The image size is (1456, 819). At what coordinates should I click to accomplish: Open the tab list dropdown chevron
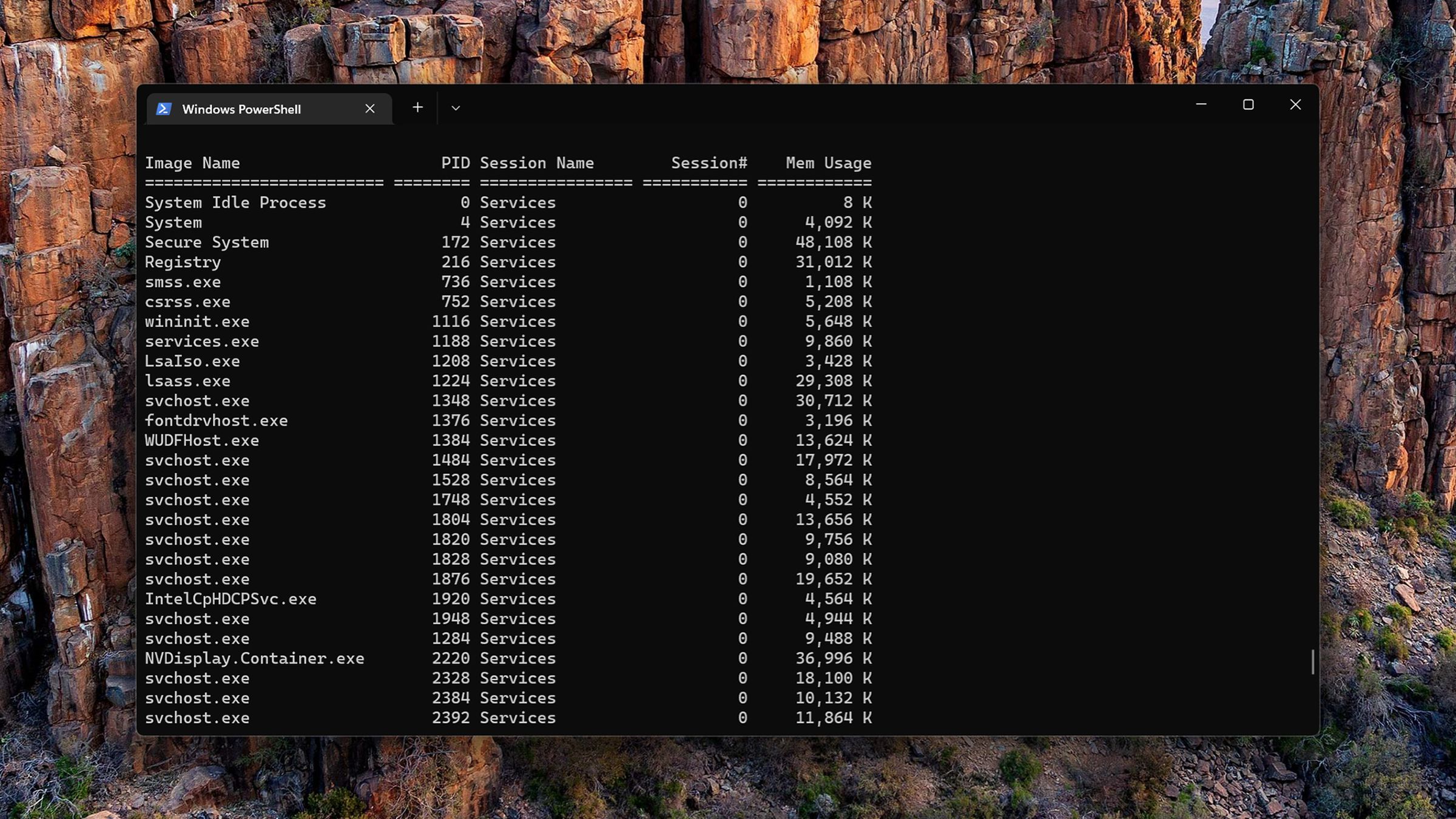[456, 108]
